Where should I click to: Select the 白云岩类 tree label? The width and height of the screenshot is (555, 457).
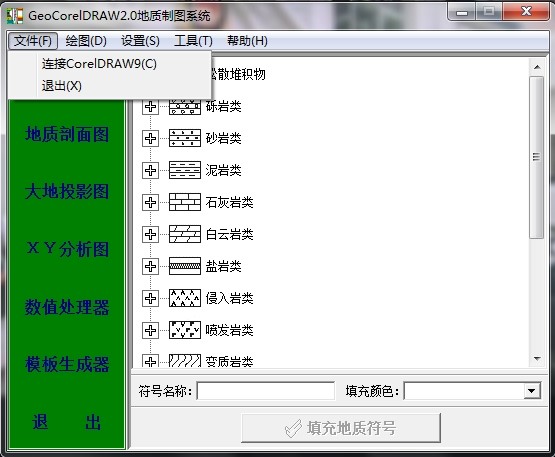tap(230, 234)
